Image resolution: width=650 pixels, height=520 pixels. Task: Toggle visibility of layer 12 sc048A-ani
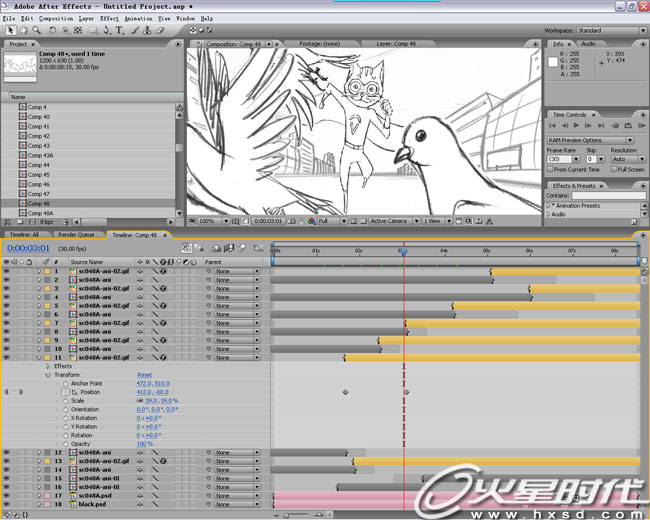(x=6, y=452)
